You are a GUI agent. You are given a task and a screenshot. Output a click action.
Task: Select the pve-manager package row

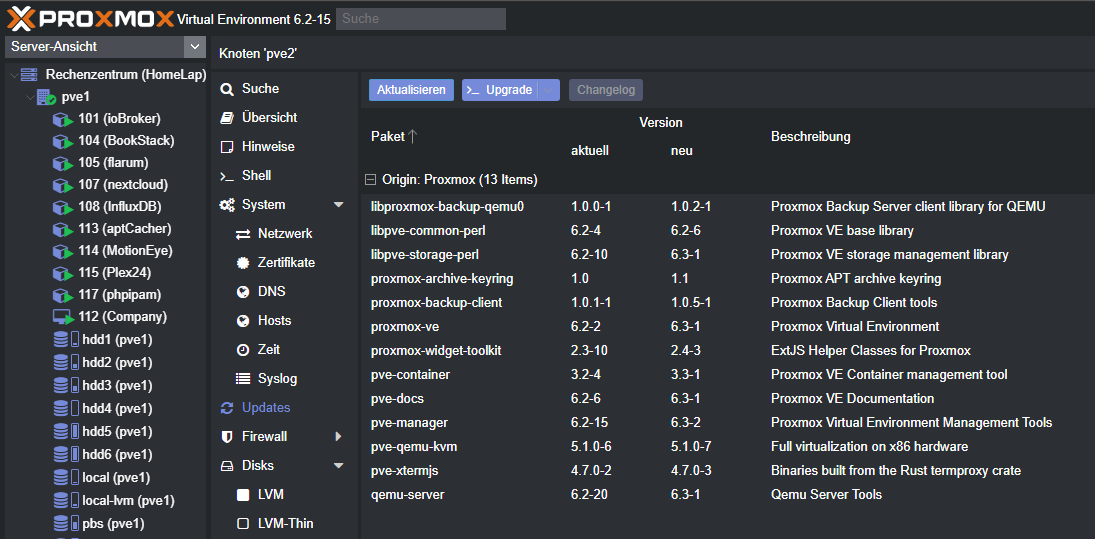728,422
